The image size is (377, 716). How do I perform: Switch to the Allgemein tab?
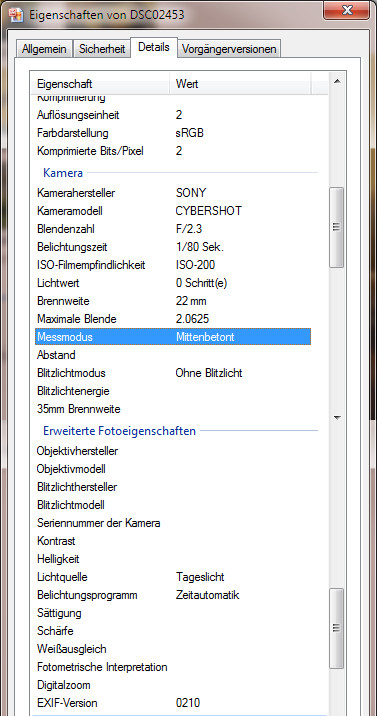click(x=45, y=49)
